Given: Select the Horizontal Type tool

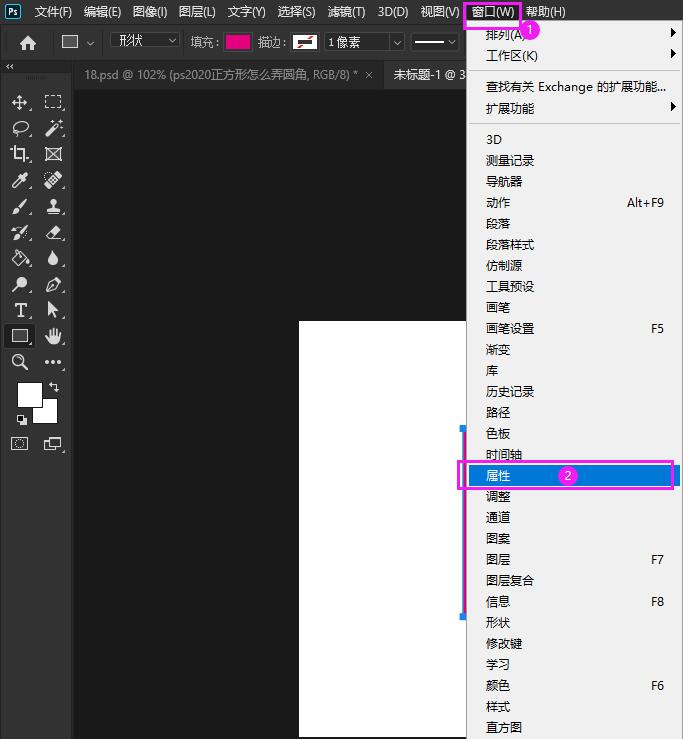Looking at the screenshot, I should 20,310.
